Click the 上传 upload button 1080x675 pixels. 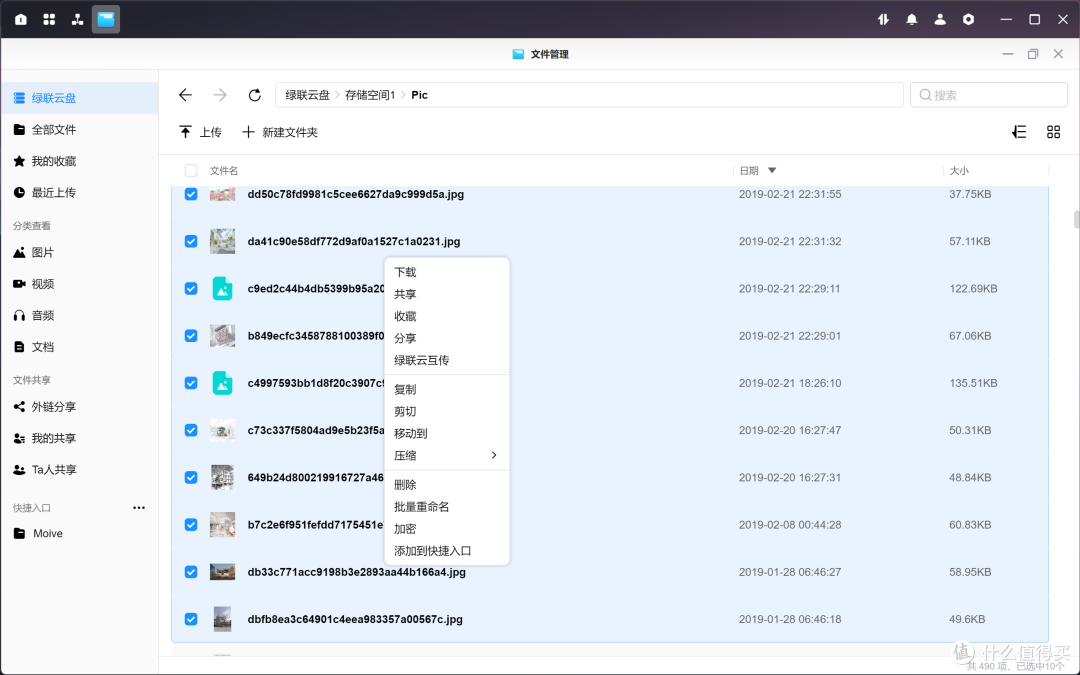pyautogui.click(x=200, y=132)
